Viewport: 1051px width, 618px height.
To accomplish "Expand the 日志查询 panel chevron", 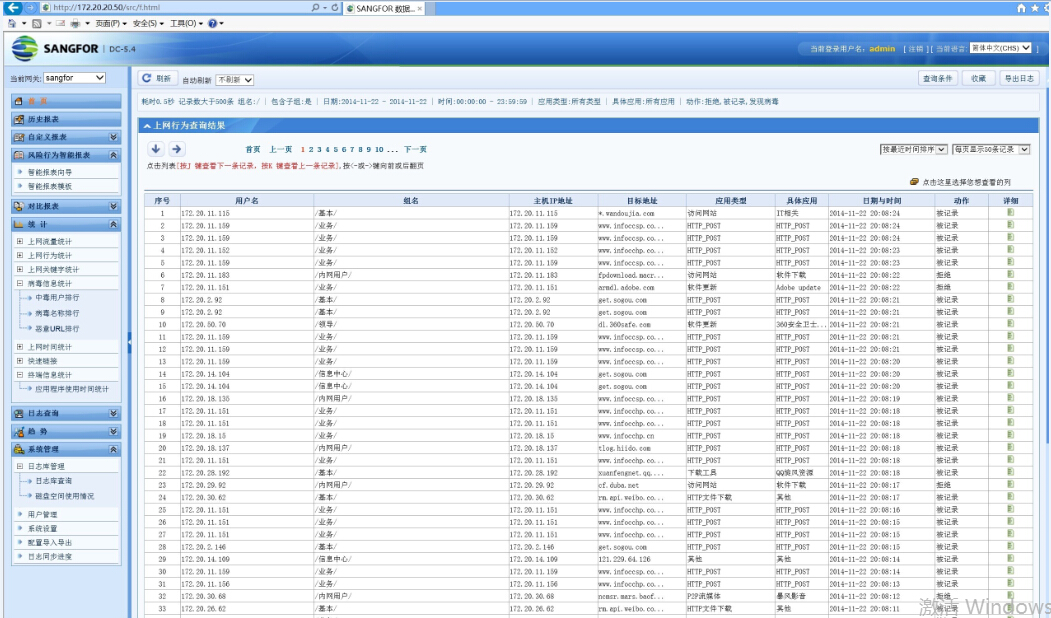I will point(113,414).
